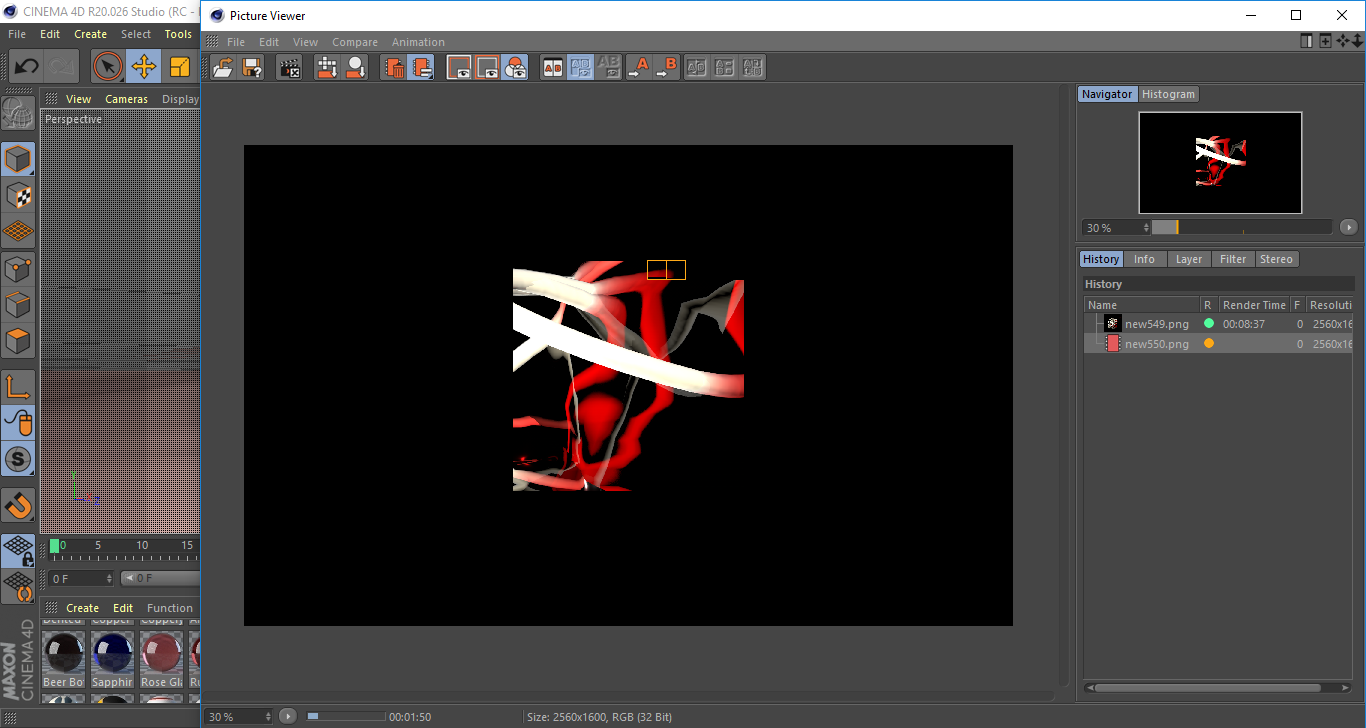Set current image as B

click(666, 68)
